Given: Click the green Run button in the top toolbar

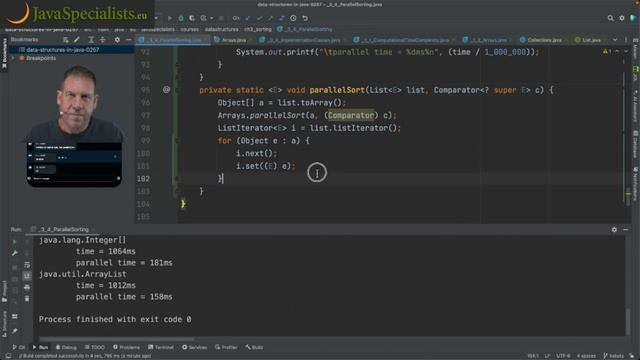Looking at the screenshot, I should (x=169, y=18).
